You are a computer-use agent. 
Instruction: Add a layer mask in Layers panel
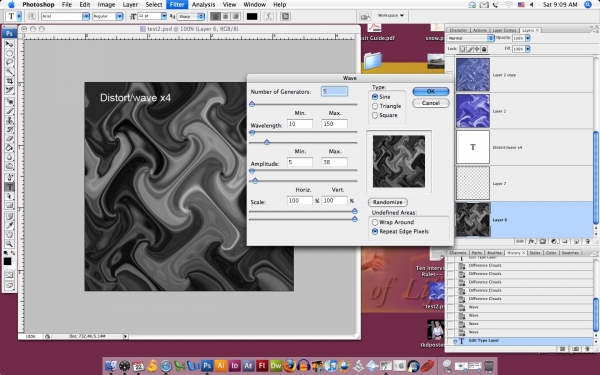(x=543, y=241)
